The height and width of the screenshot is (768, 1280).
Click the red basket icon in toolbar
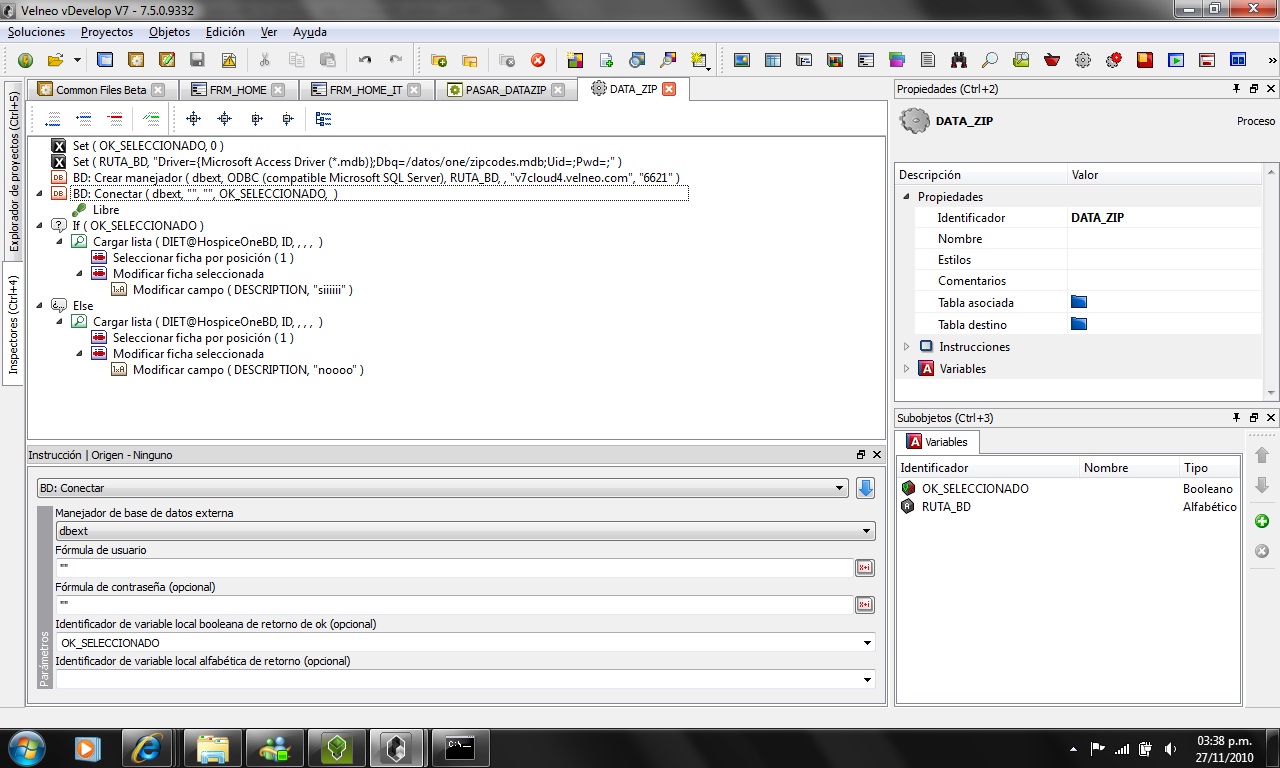tap(1052, 60)
